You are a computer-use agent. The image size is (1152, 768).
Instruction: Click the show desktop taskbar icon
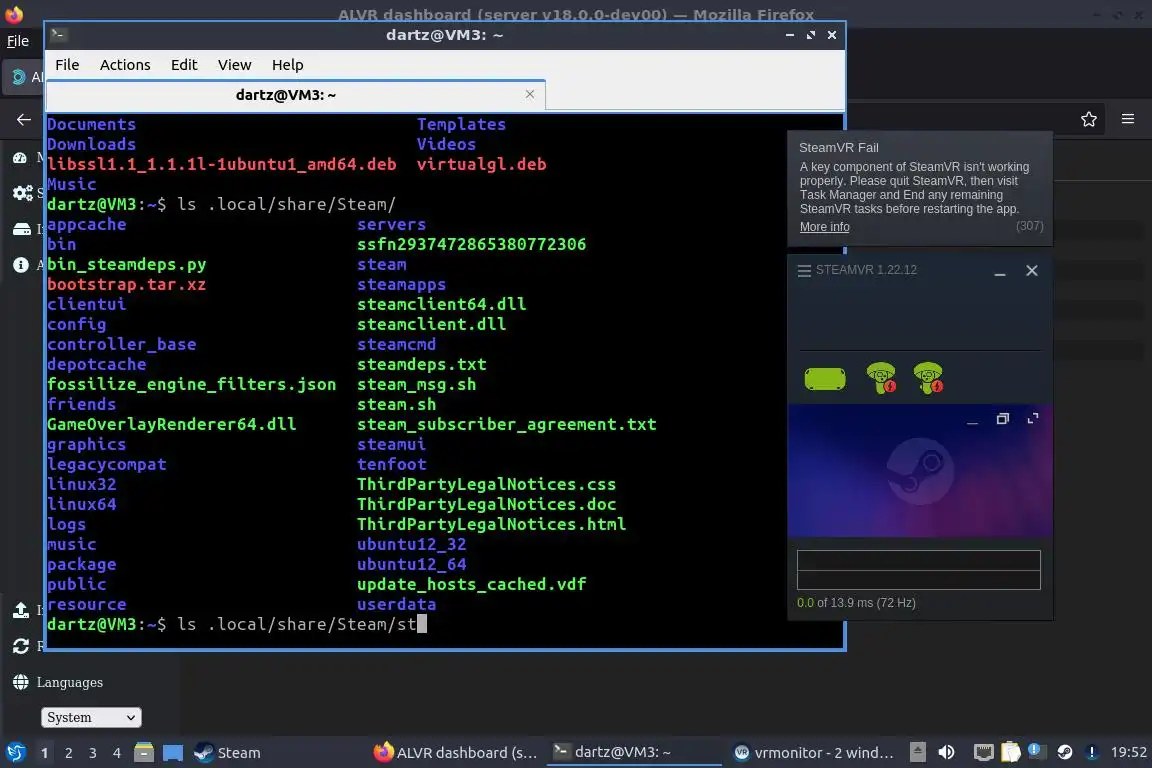tap(173, 753)
